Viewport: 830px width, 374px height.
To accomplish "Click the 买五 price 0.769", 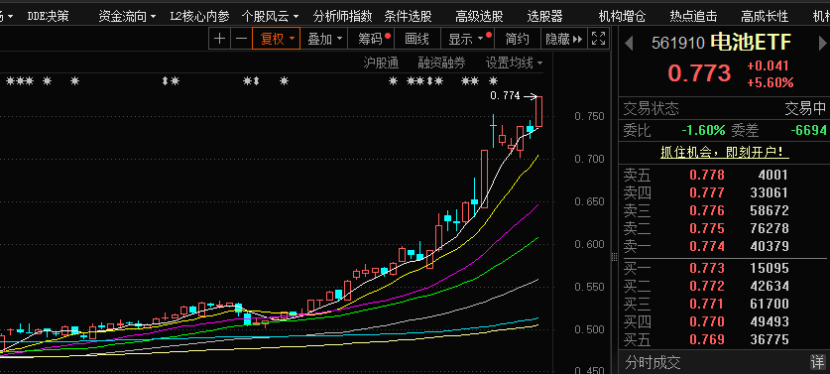I will [707, 340].
